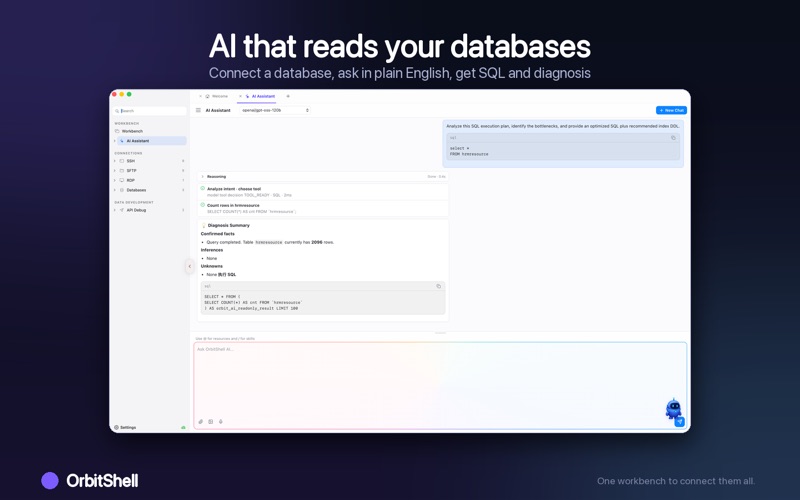Click the SSH folder icon
This screenshot has height=500, width=800.
pos(121,161)
